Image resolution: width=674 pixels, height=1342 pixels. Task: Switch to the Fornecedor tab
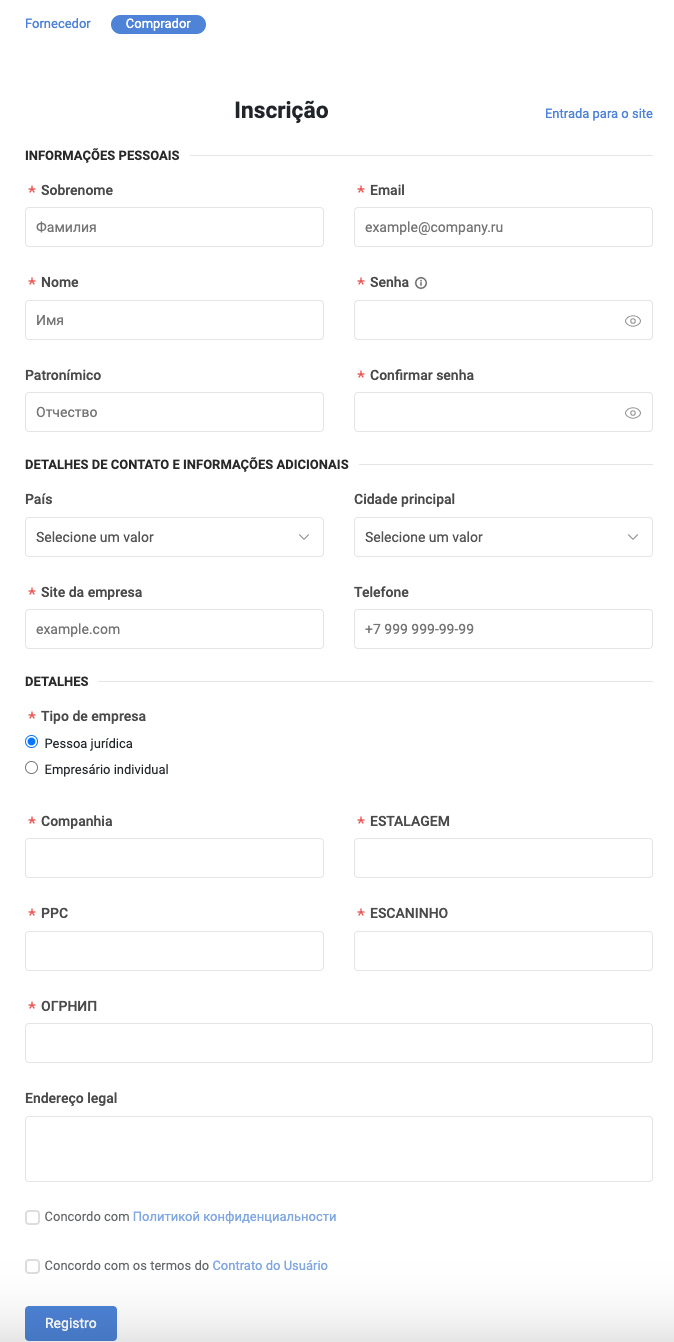(58, 24)
